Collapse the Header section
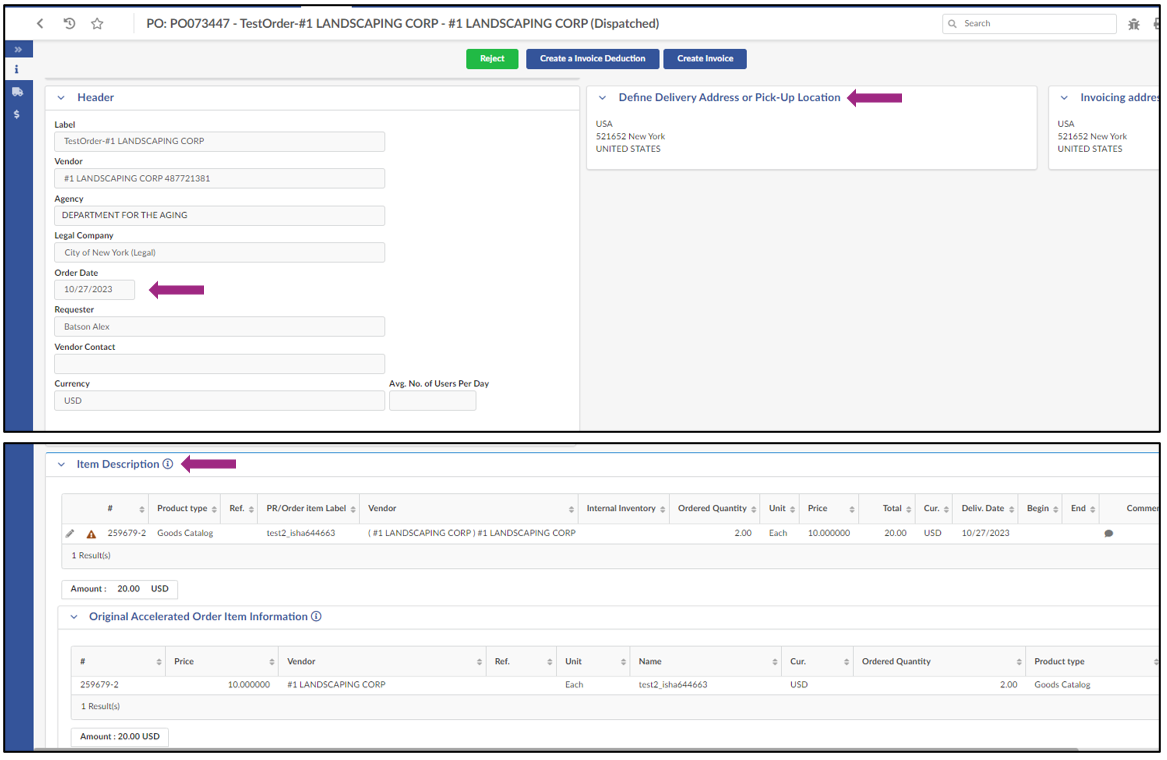Image resolution: width=1167 pixels, height=760 pixels. pos(63,97)
